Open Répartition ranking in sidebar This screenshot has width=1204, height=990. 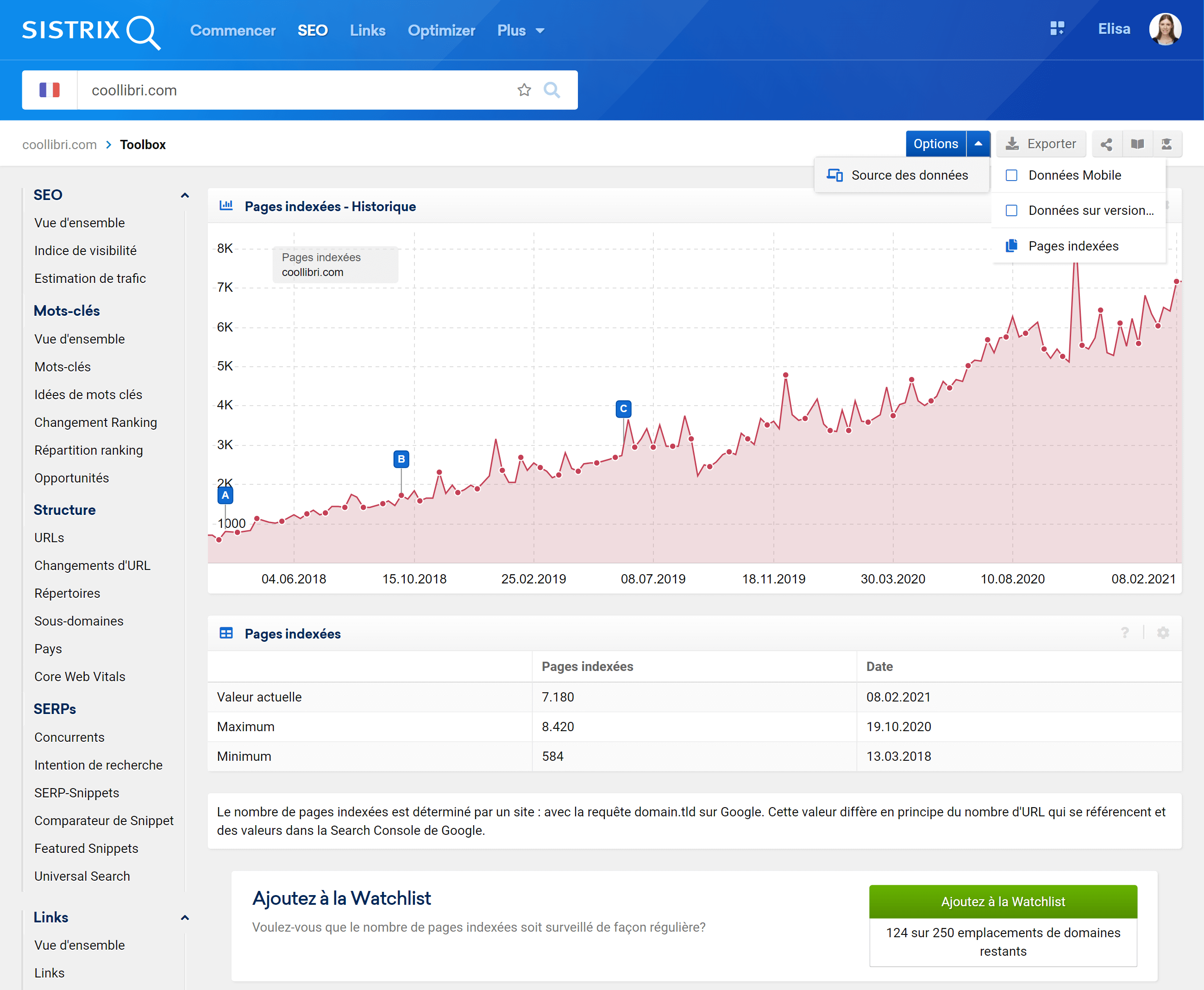click(x=88, y=451)
